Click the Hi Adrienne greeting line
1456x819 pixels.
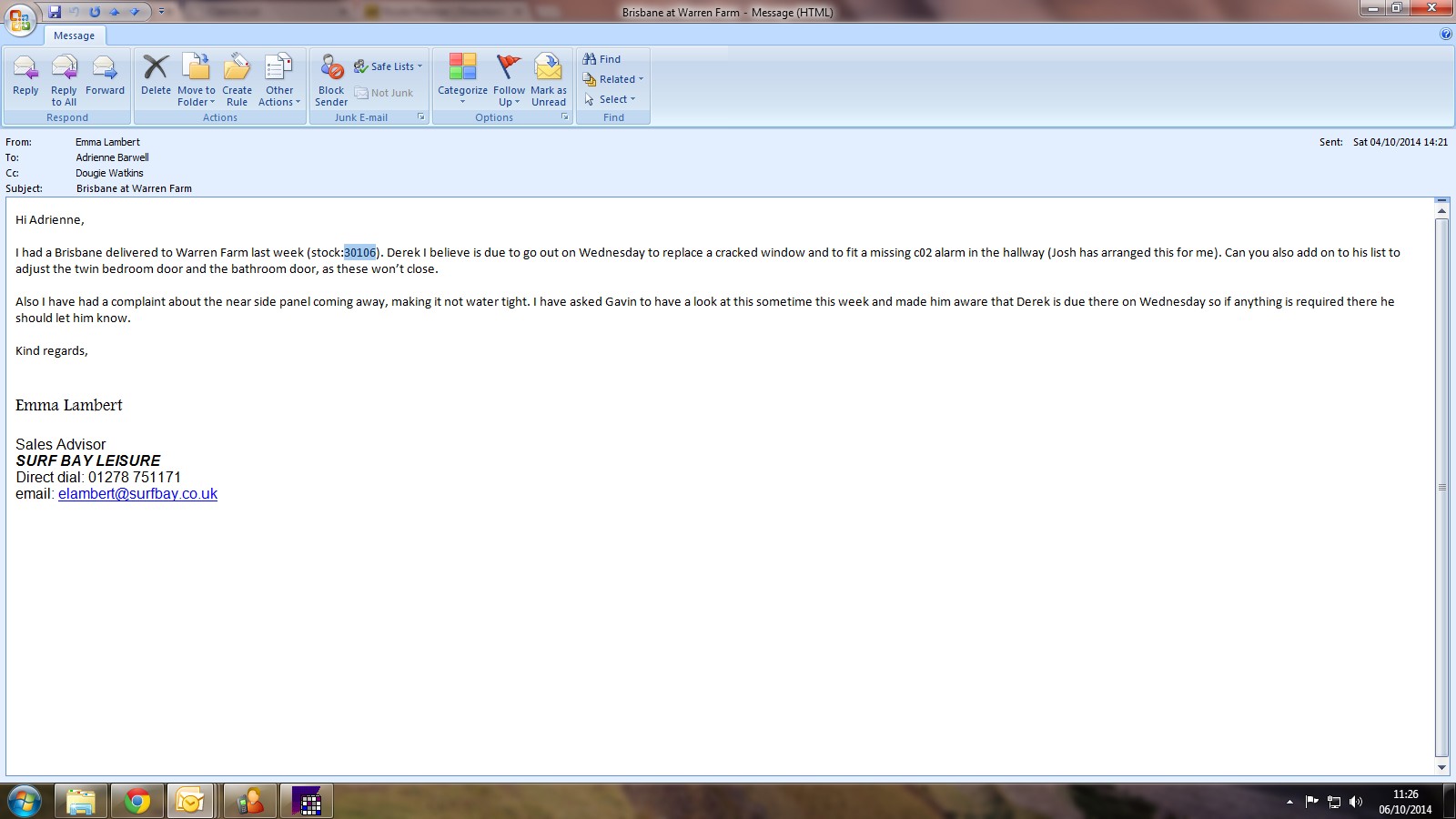tap(50, 219)
